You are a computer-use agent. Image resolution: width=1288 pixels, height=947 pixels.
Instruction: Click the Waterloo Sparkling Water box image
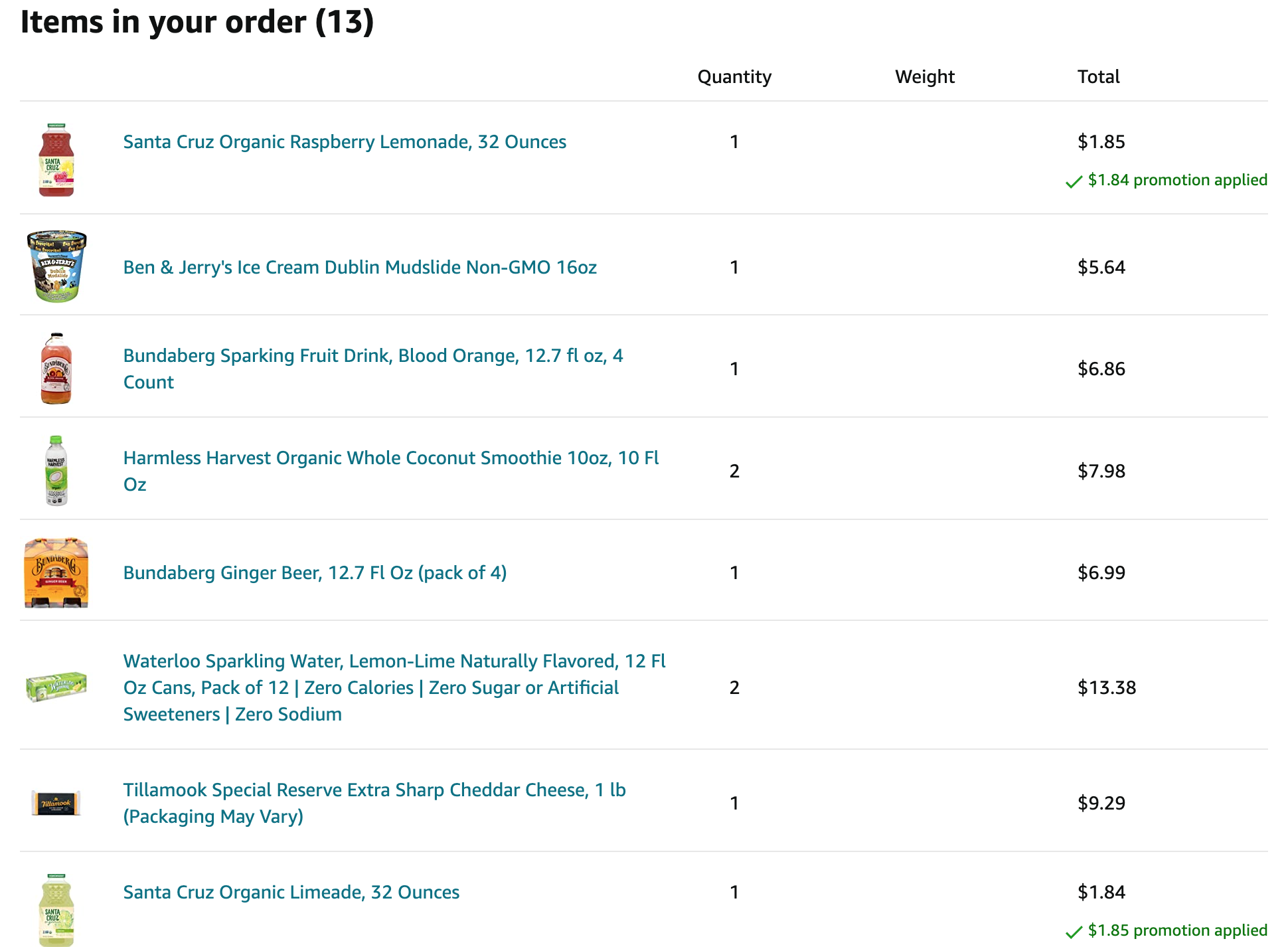point(56,687)
